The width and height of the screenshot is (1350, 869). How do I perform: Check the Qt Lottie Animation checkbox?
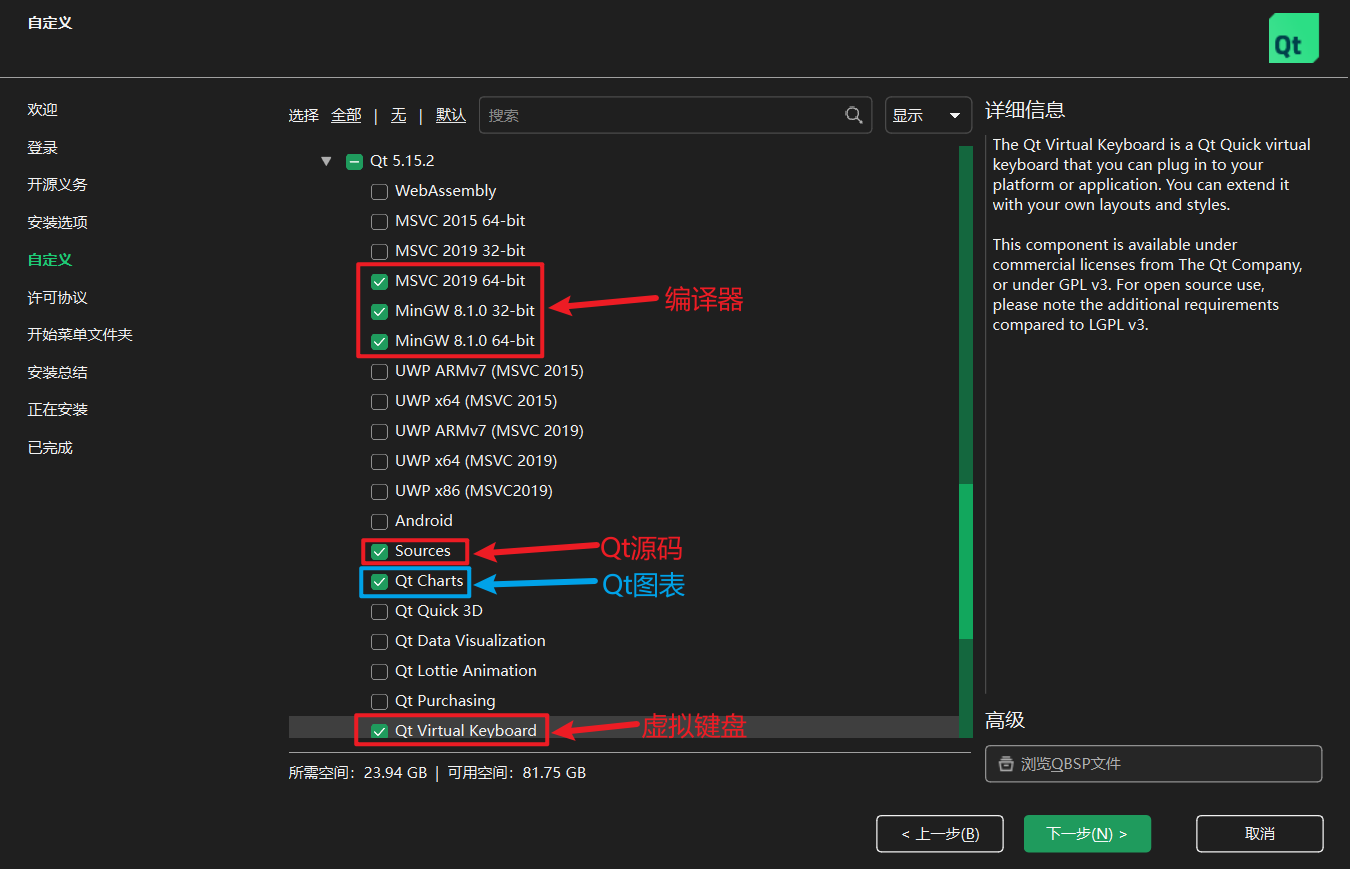[379, 671]
